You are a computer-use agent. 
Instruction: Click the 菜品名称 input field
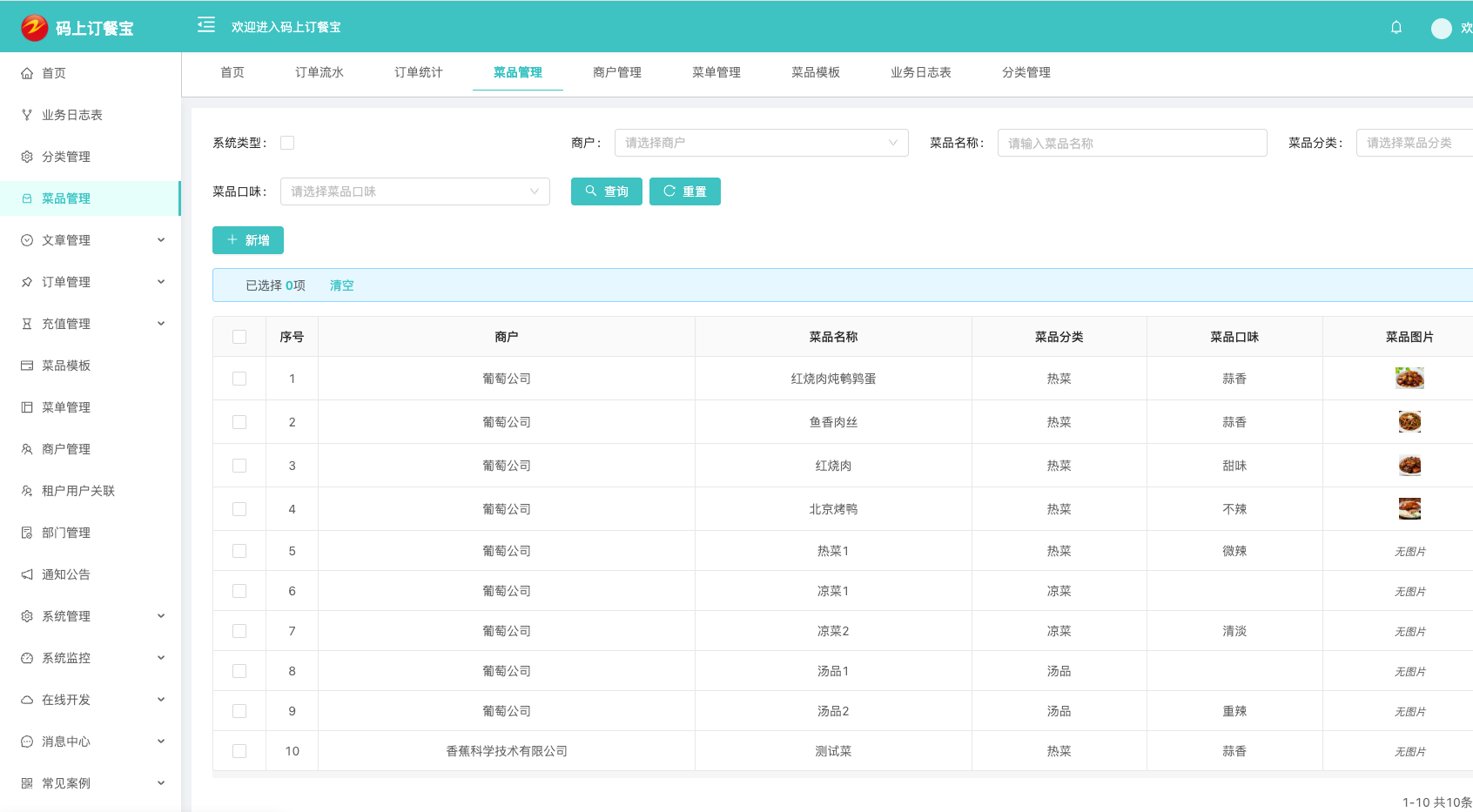(x=1132, y=143)
